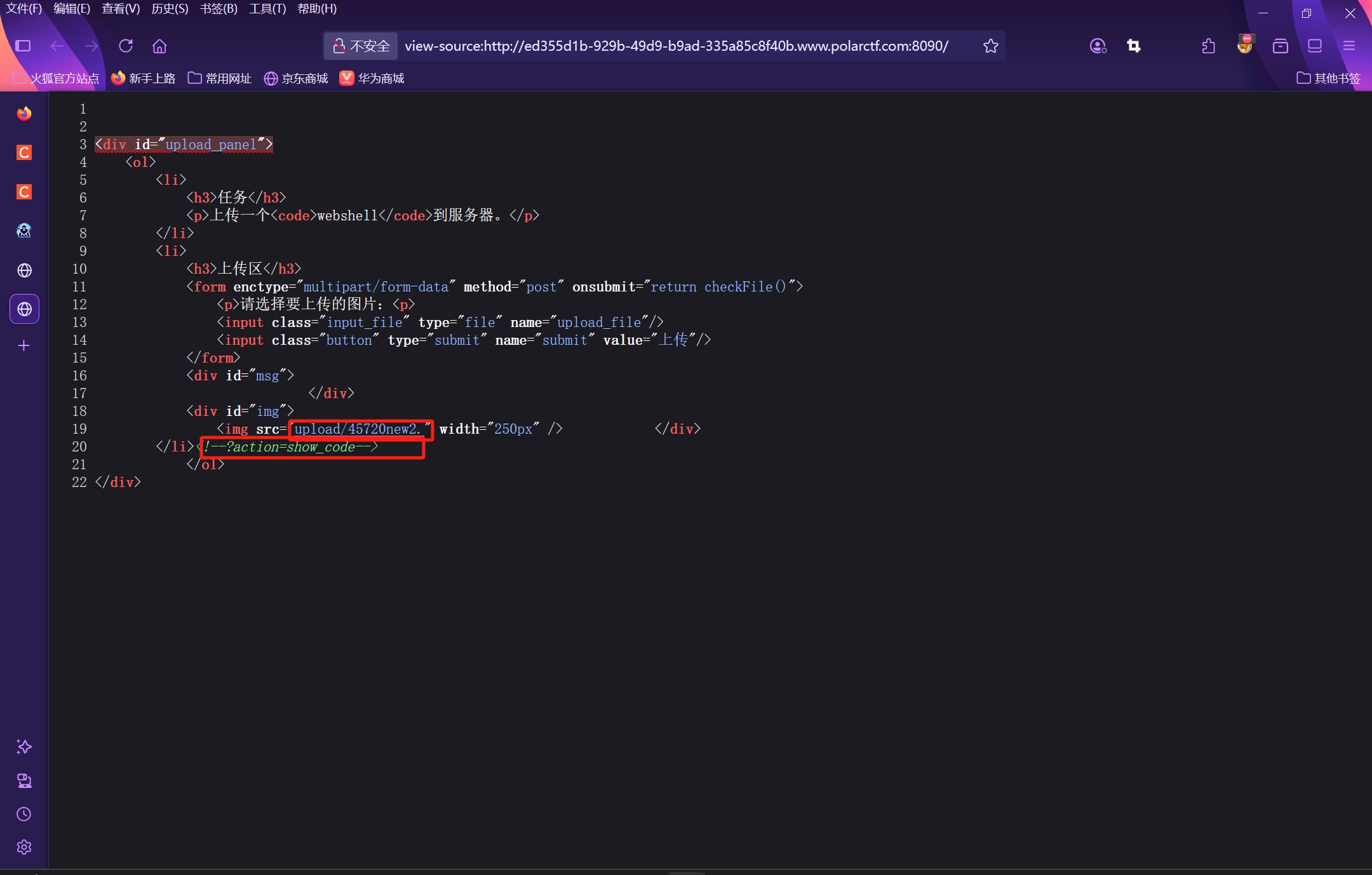Viewport: 1372px width, 875px height.
Task: Go to the home page icon
Action: point(159,46)
